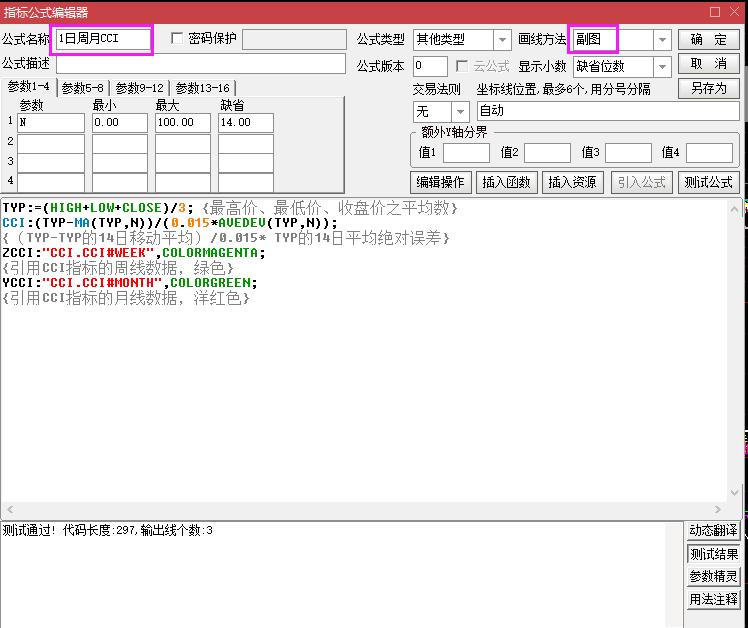Image resolution: width=748 pixels, height=628 pixels.
Task: Open the 显示小数 dropdown
Action: [x=661, y=67]
